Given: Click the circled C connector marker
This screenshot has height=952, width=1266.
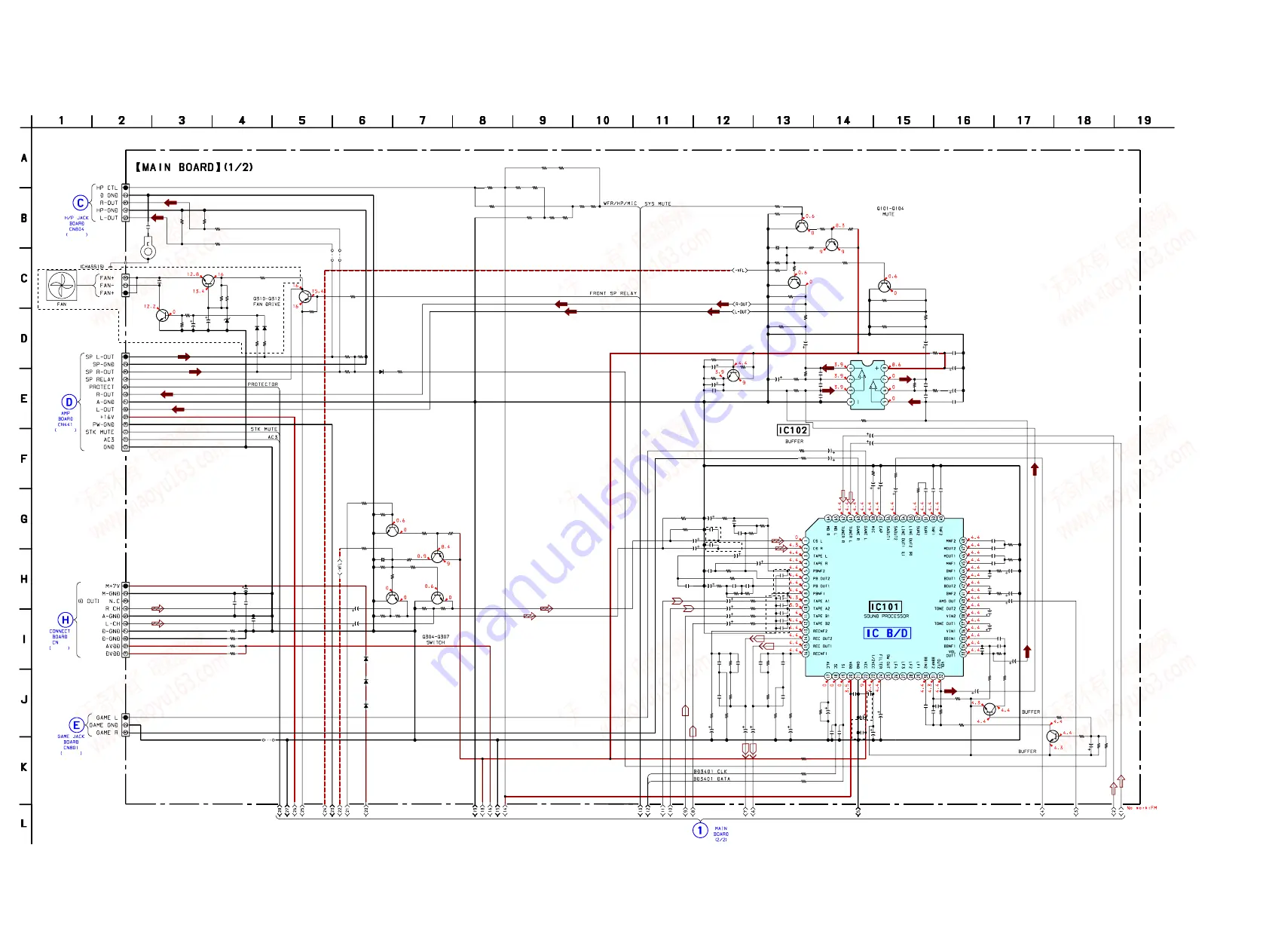Looking at the screenshot, I should [81, 203].
